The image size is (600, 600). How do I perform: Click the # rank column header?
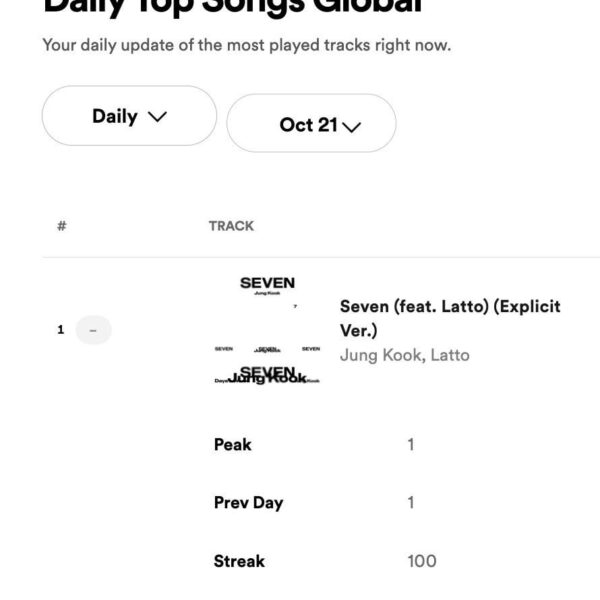click(x=61, y=226)
